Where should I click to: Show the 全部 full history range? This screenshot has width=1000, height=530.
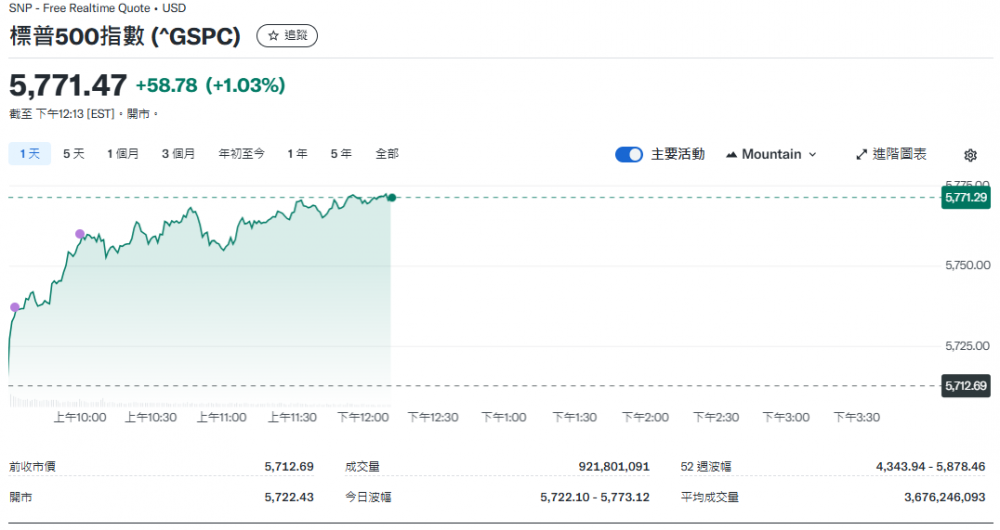(x=387, y=154)
